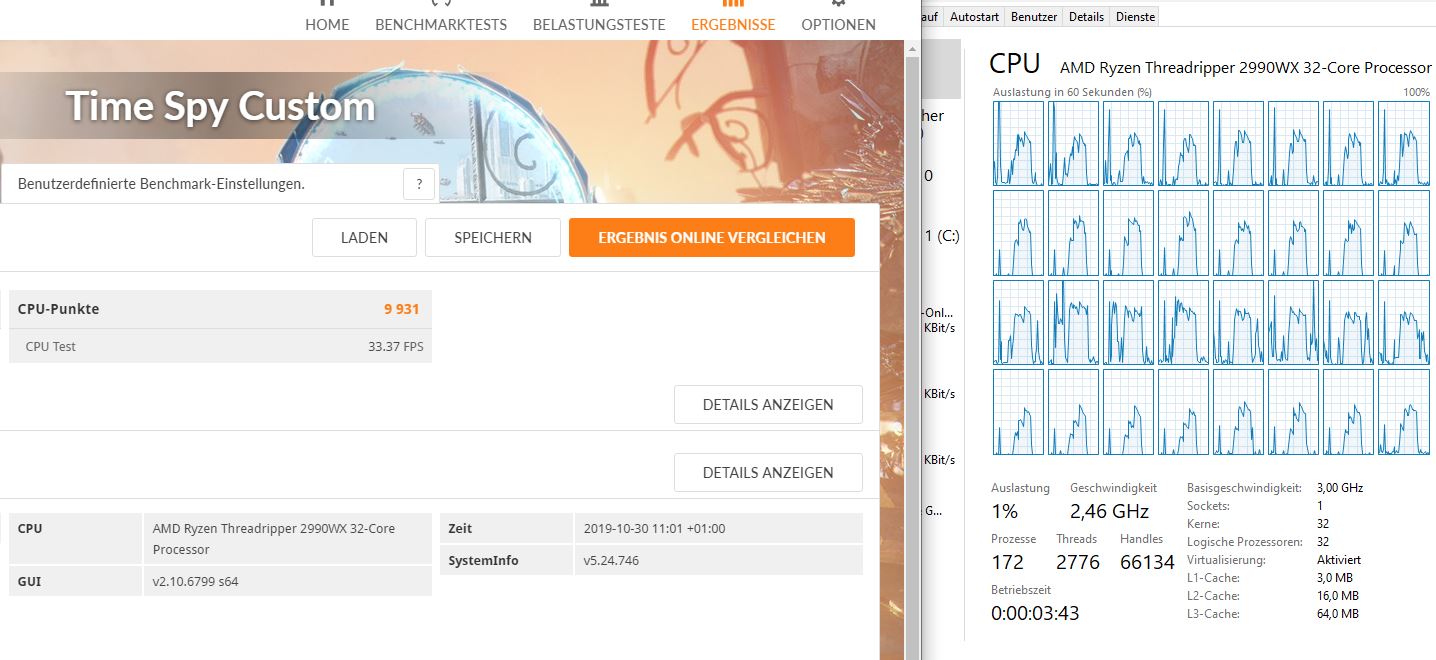Image resolution: width=1436 pixels, height=660 pixels.
Task: Click the Time Spy Custom title
Action: point(220,106)
